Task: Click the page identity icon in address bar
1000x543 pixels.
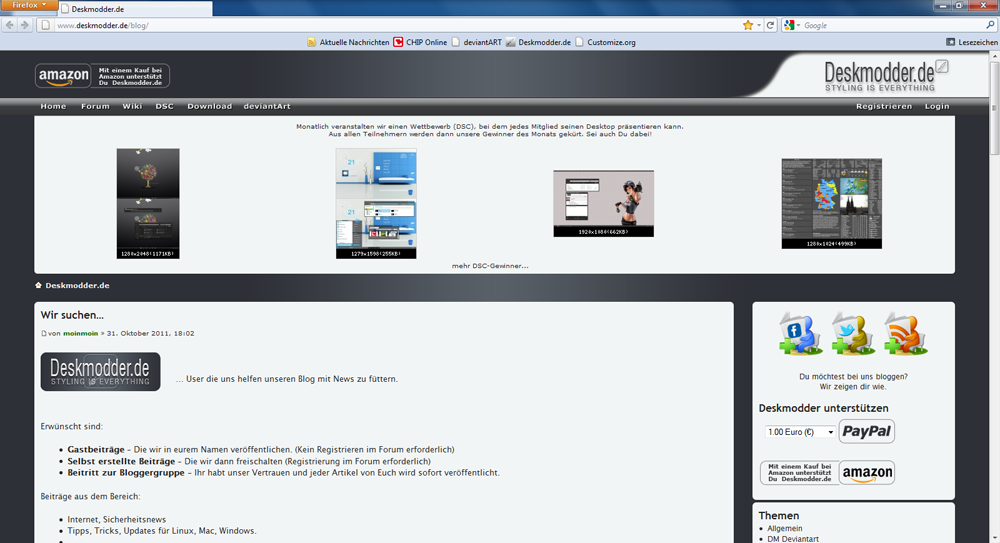Action: pos(45,25)
